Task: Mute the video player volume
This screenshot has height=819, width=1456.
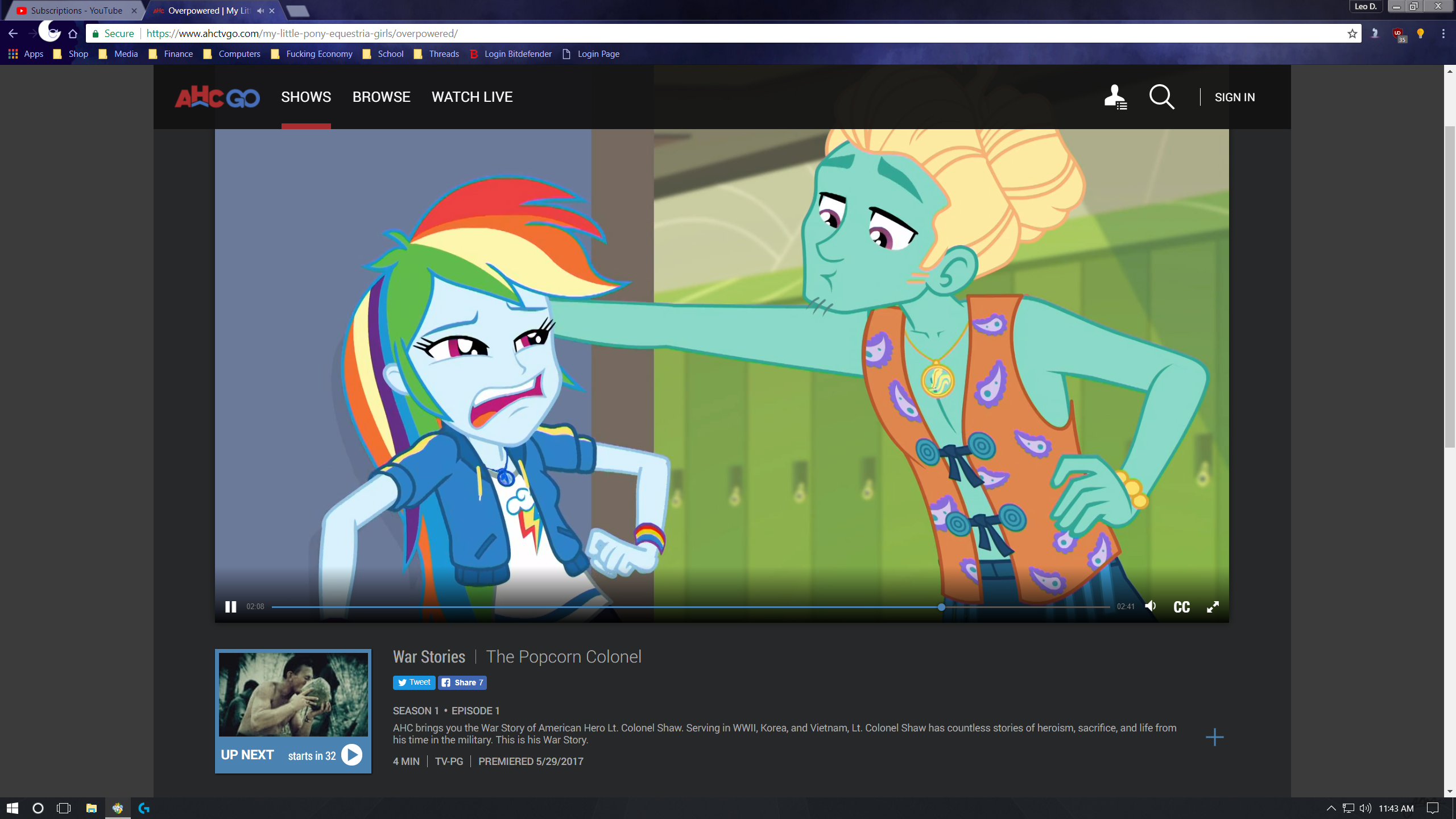Action: (1151, 606)
